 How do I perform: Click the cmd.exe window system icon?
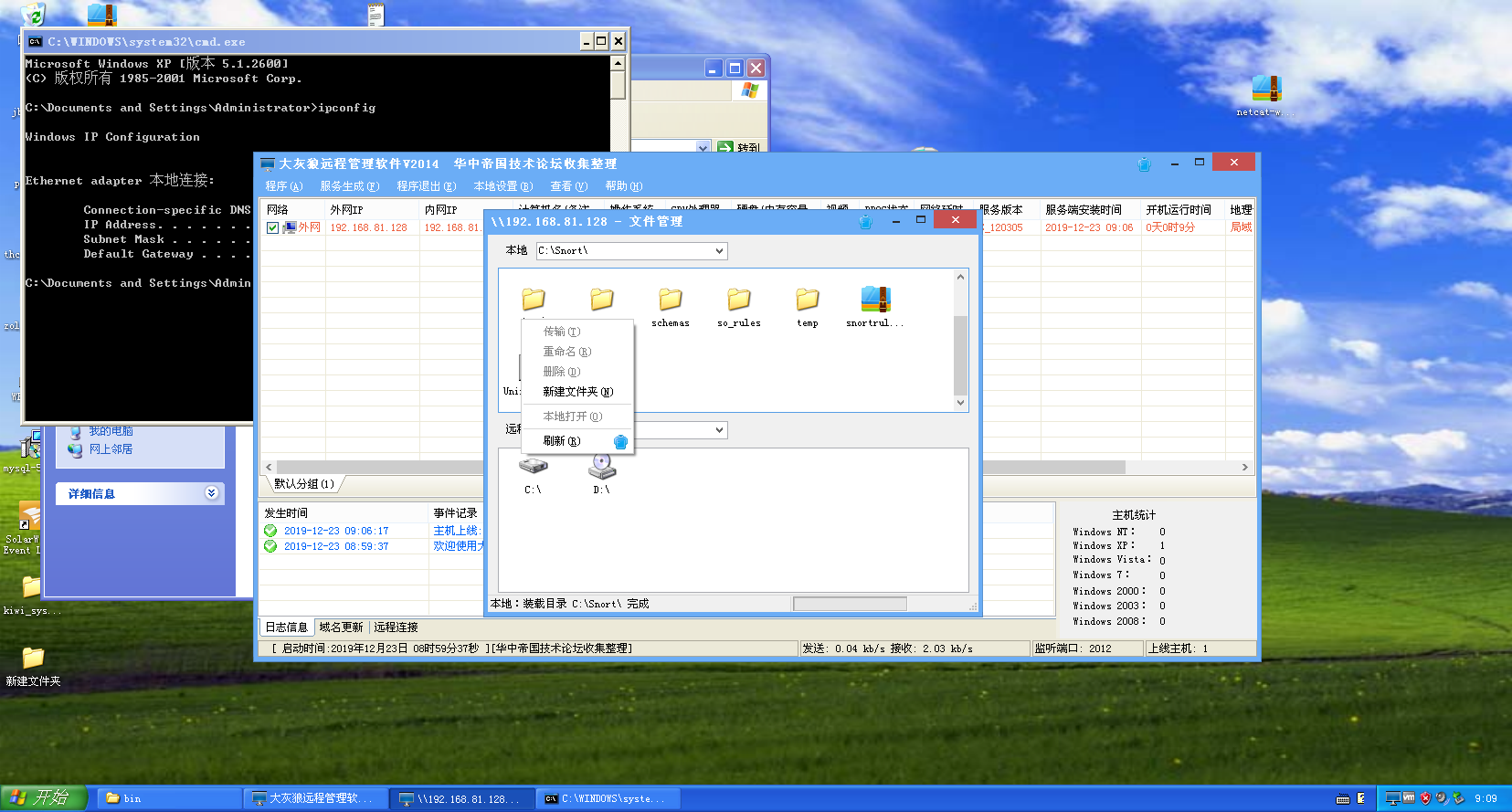click(36, 41)
